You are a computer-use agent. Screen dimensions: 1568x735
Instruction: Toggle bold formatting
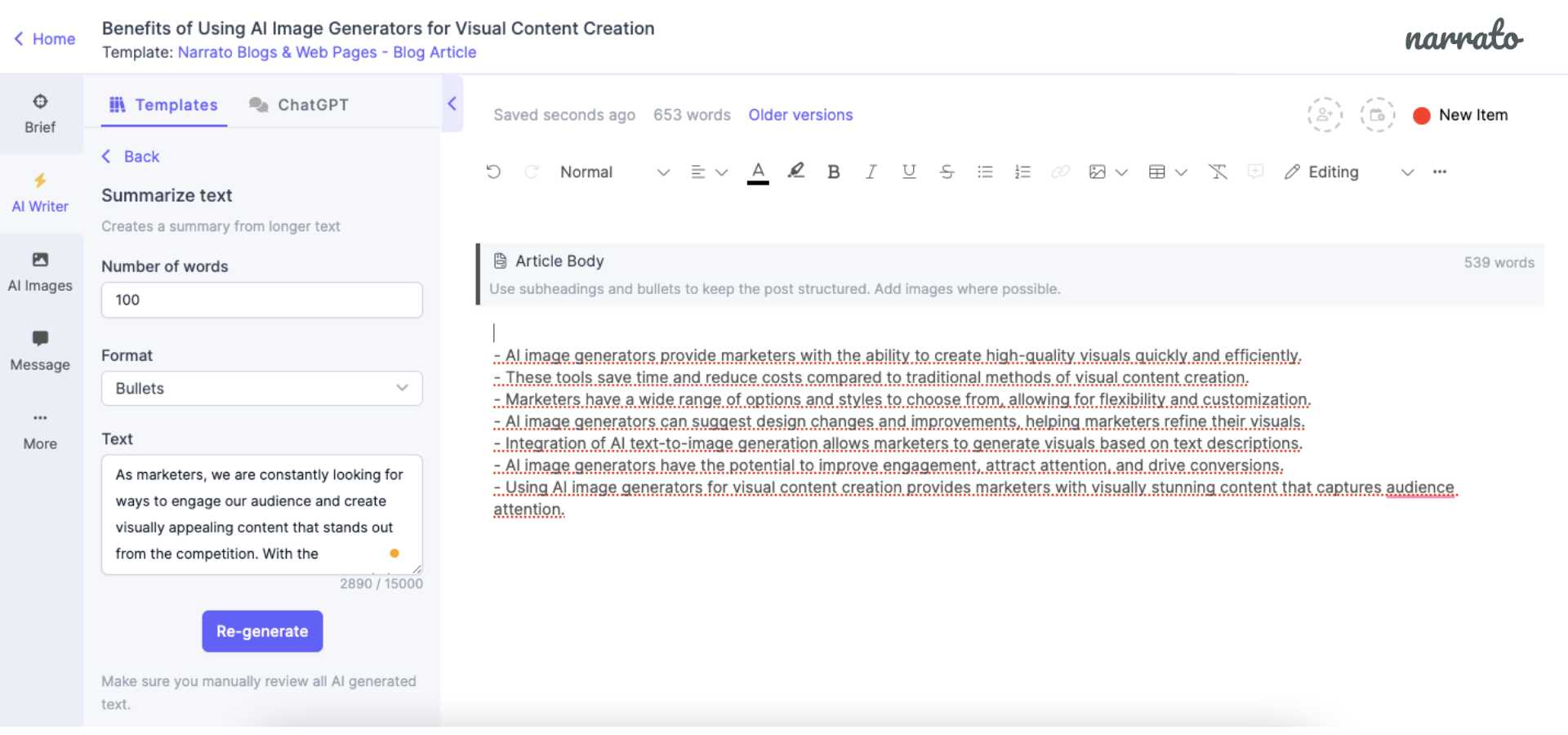[x=833, y=171]
